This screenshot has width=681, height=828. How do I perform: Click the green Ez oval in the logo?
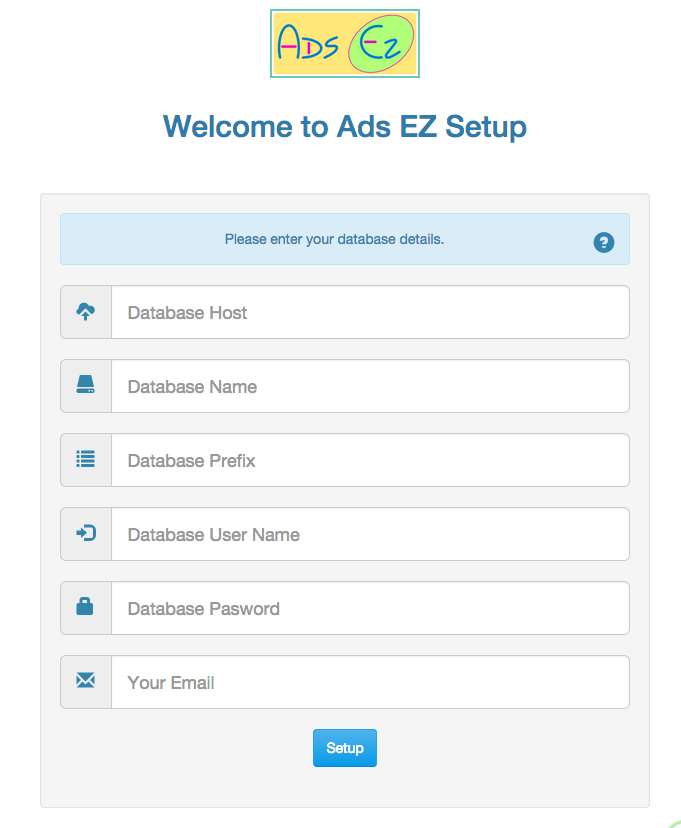click(381, 44)
